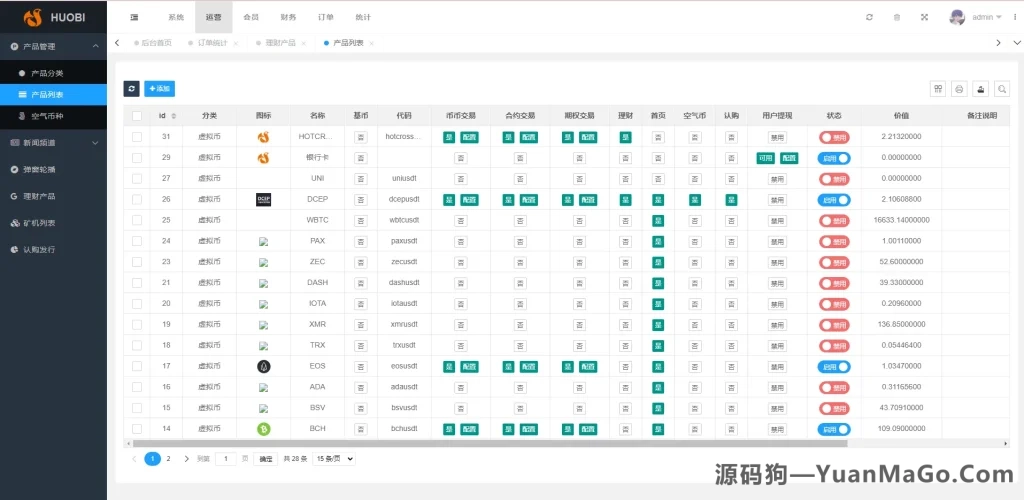Click the blue 添加 button

159,89
